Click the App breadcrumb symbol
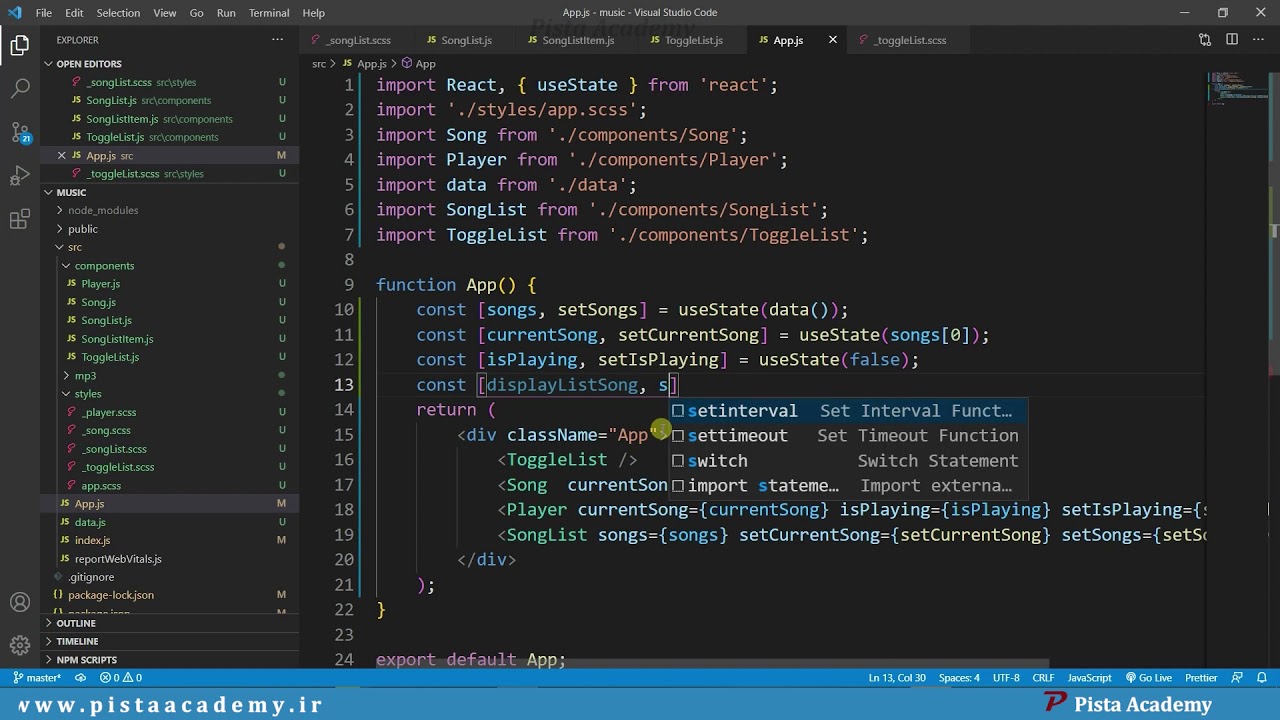1280x720 pixels. [x=418, y=64]
